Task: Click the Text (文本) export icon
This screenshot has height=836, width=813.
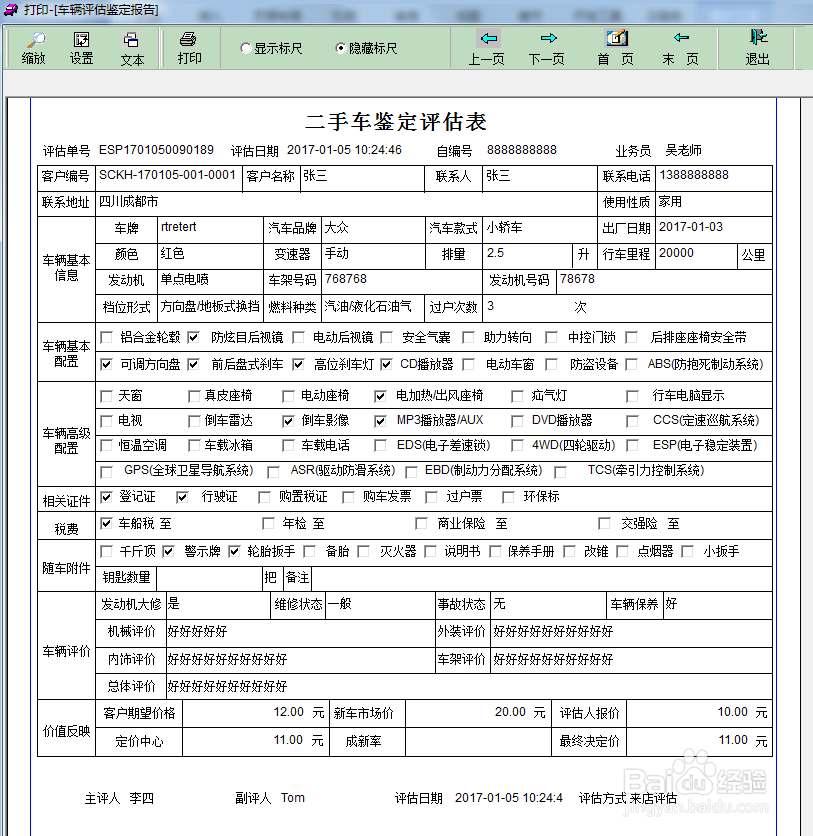Action: pos(131,40)
